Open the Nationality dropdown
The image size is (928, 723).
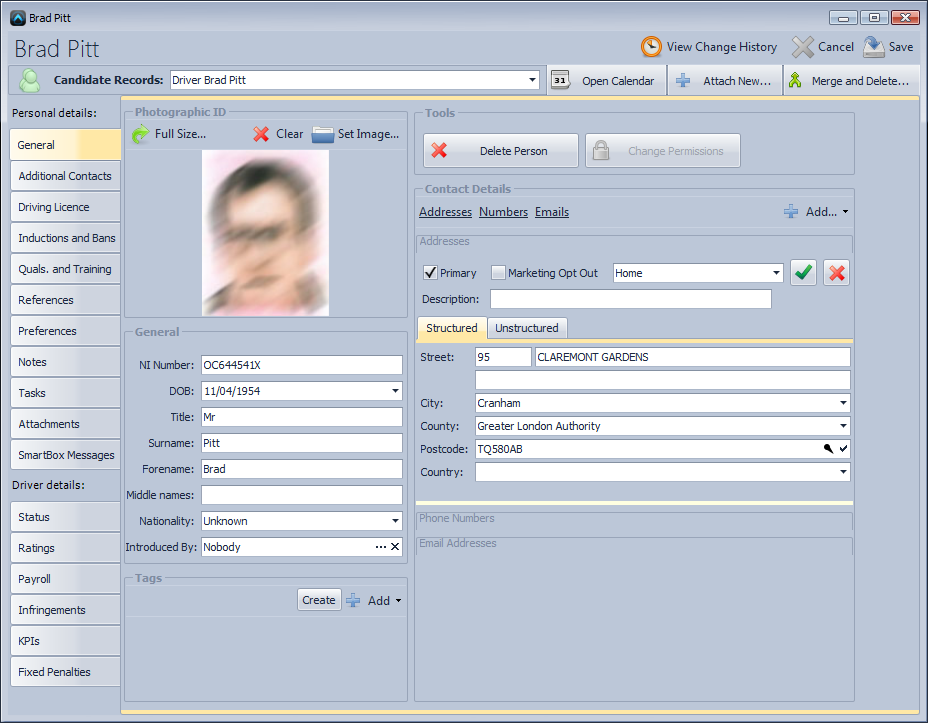click(395, 521)
